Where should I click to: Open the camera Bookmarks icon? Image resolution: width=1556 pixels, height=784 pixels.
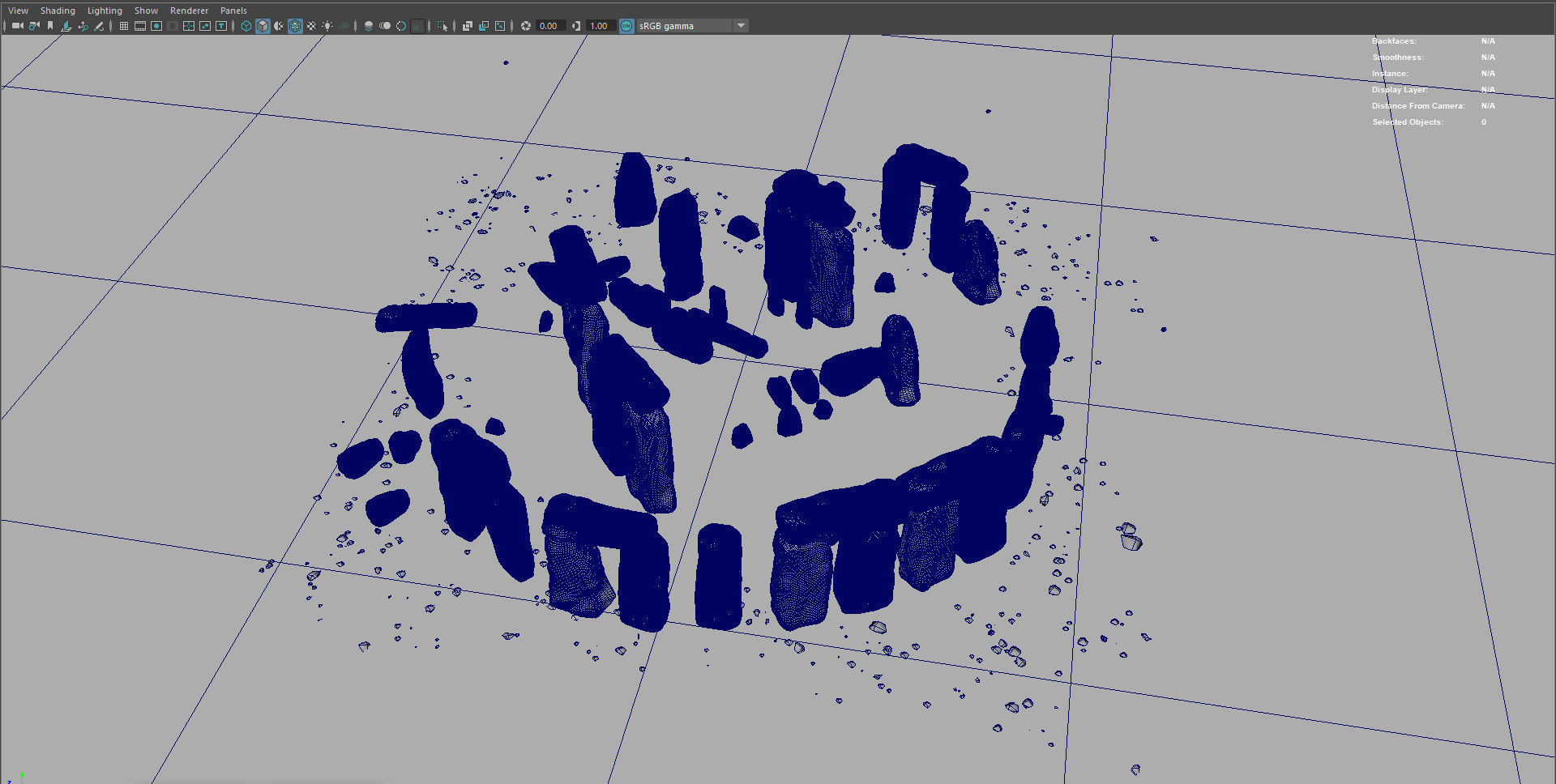50,26
